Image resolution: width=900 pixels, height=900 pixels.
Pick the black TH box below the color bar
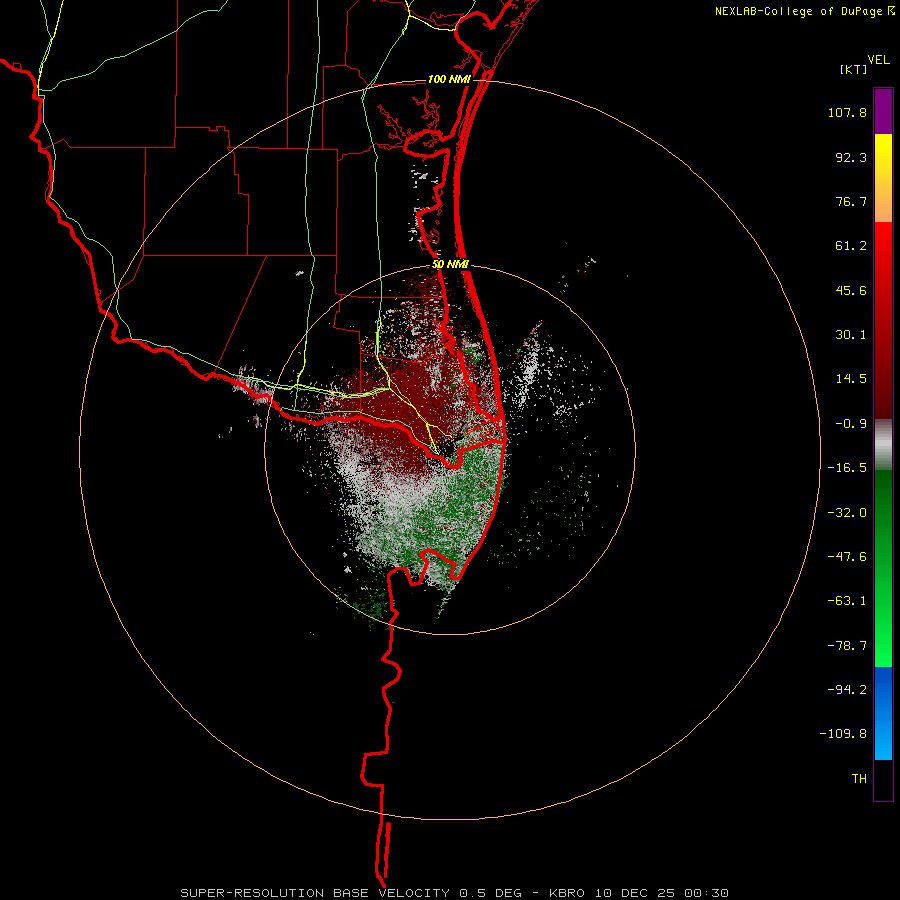click(x=883, y=780)
